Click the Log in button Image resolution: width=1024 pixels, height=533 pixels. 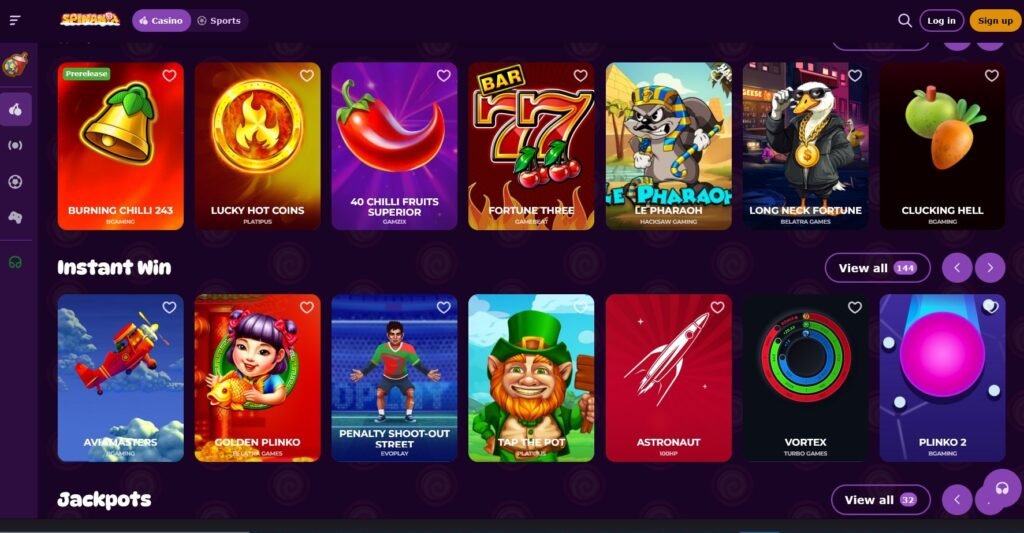click(942, 21)
